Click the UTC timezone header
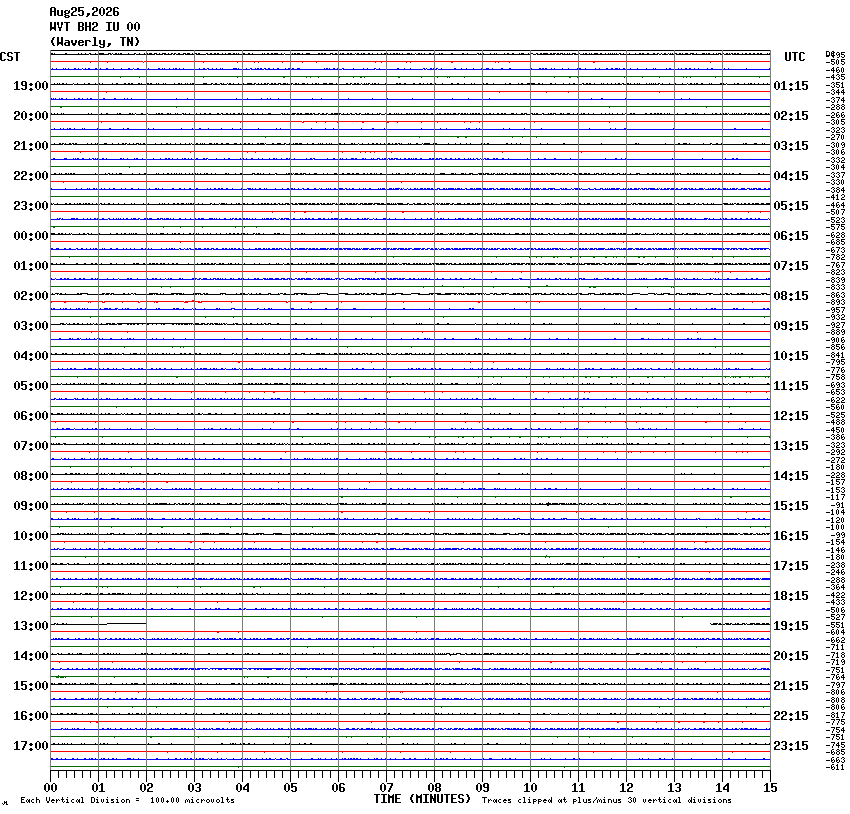 pos(795,57)
